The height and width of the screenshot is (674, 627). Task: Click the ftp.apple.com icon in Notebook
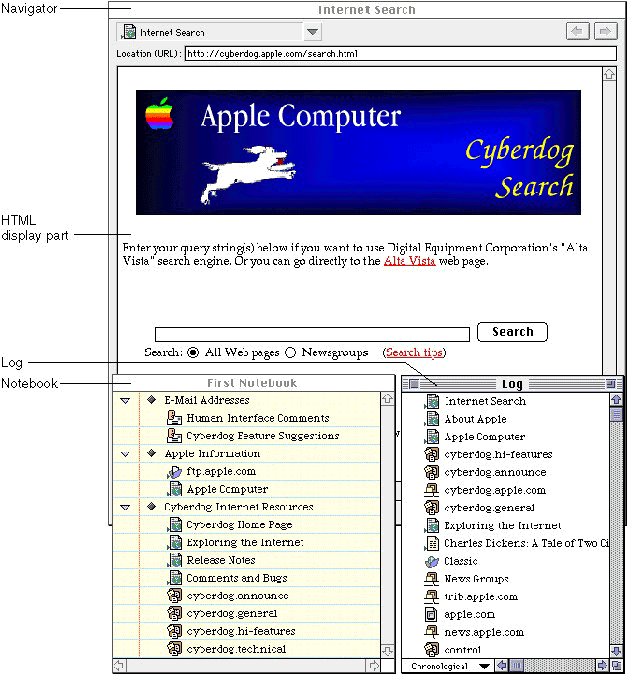coord(174,472)
